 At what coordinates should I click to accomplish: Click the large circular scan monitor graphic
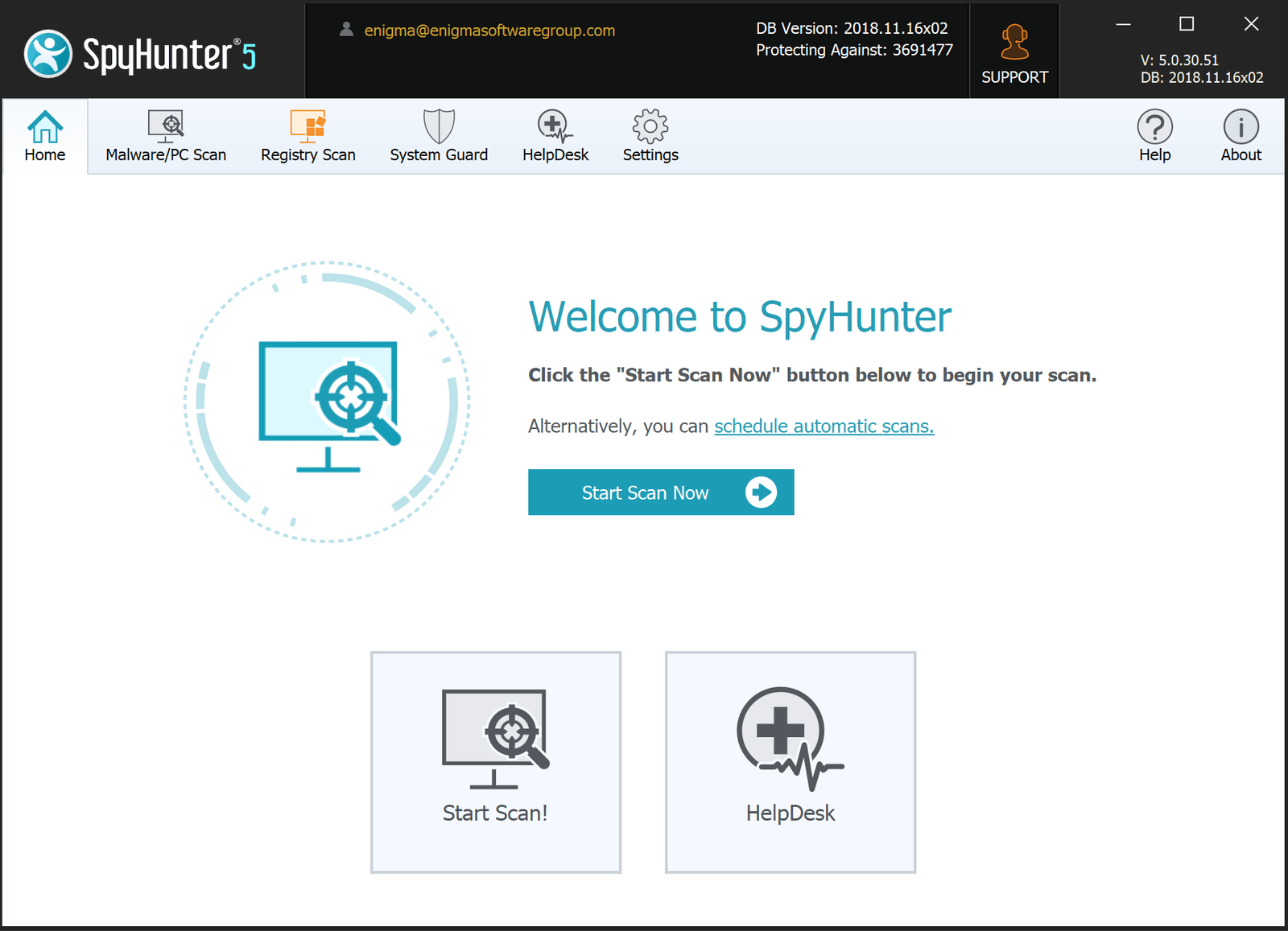(327, 402)
